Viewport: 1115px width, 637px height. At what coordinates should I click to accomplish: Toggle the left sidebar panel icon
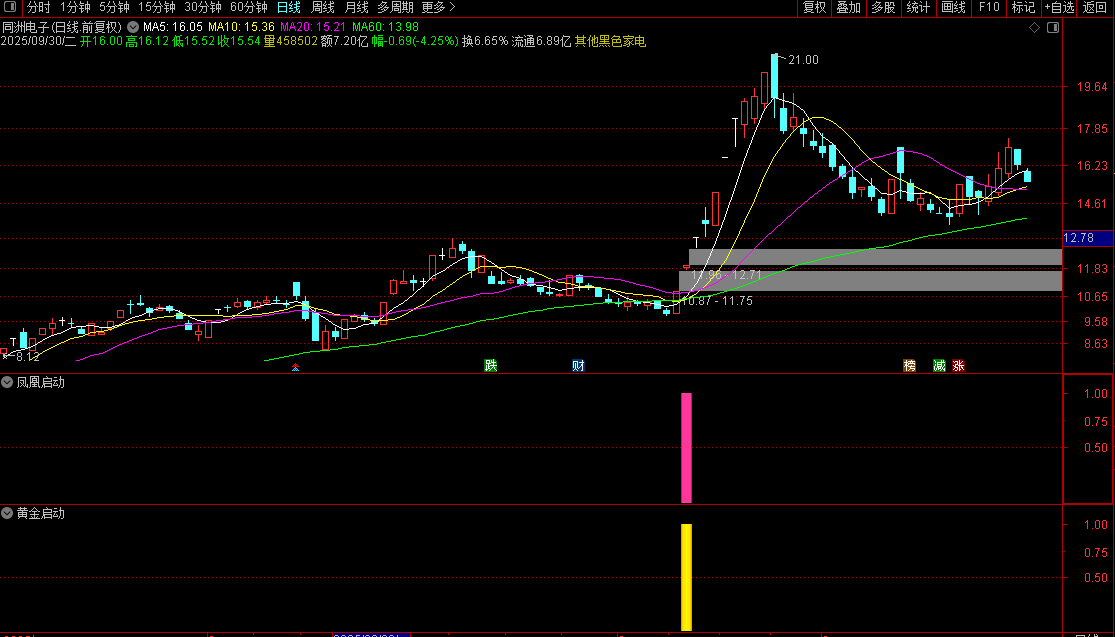(x=11, y=7)
